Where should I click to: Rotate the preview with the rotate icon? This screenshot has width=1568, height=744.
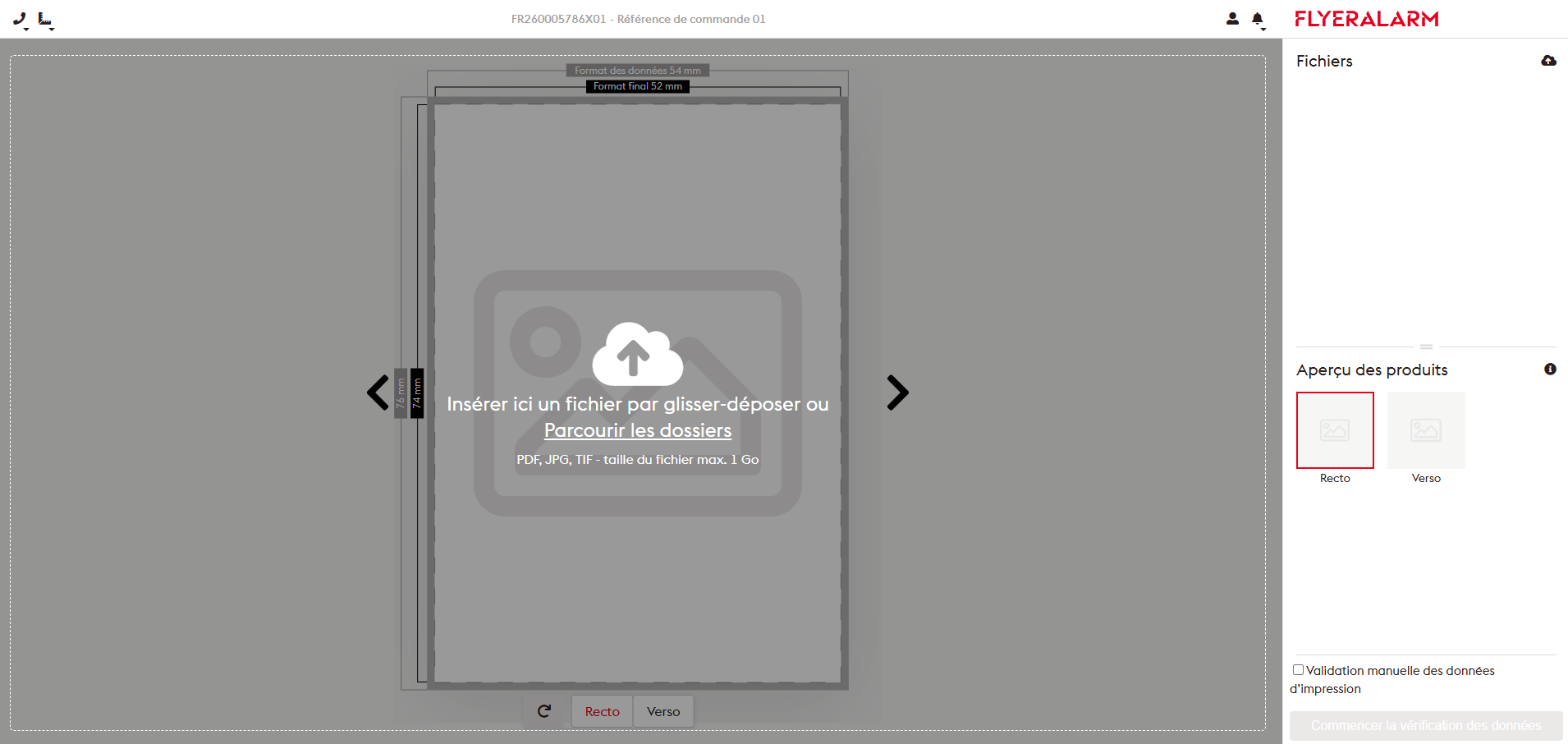pos(544,711)
